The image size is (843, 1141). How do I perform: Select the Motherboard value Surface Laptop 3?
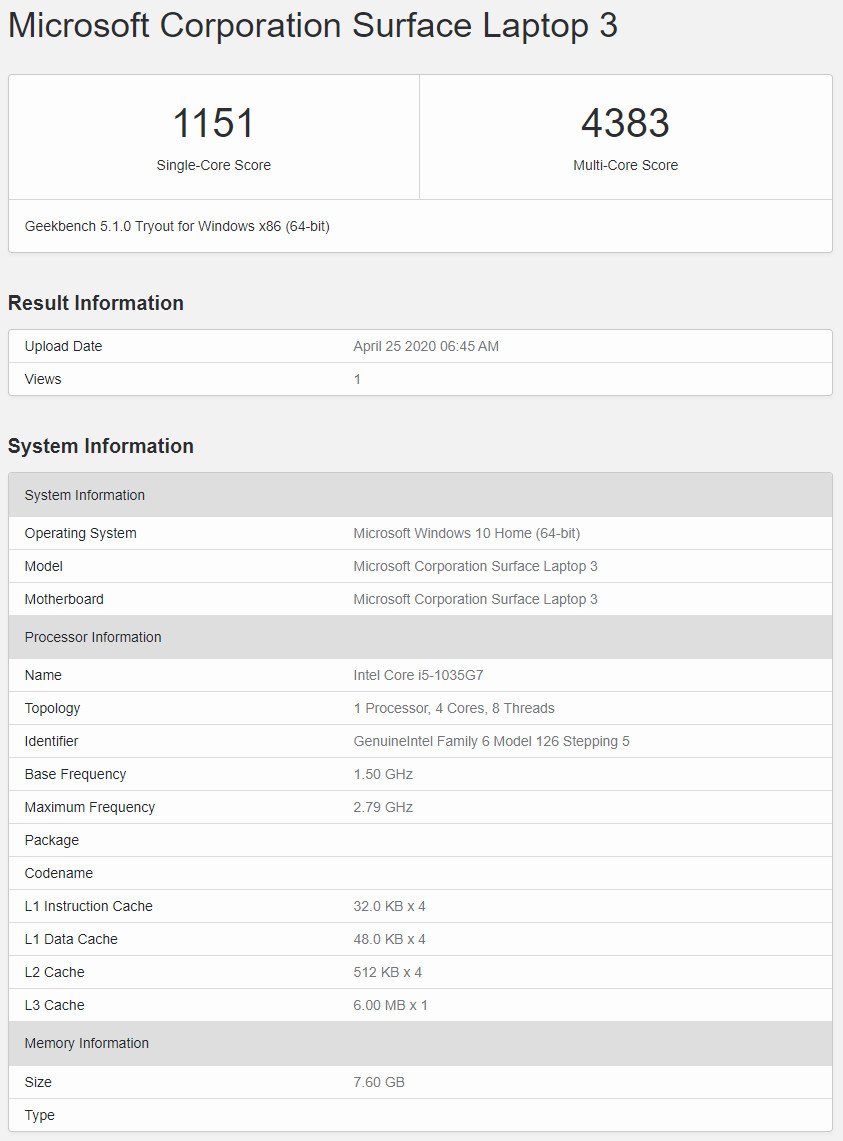click(475, 599)
